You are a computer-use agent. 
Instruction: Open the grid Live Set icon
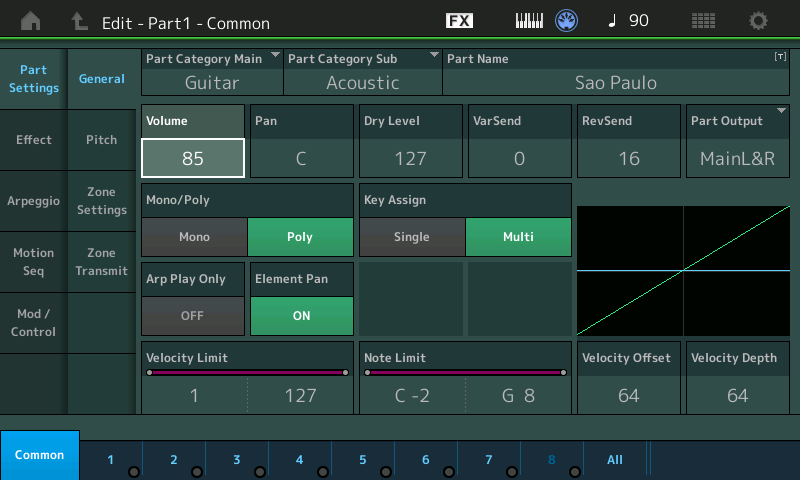pos(703,21)
